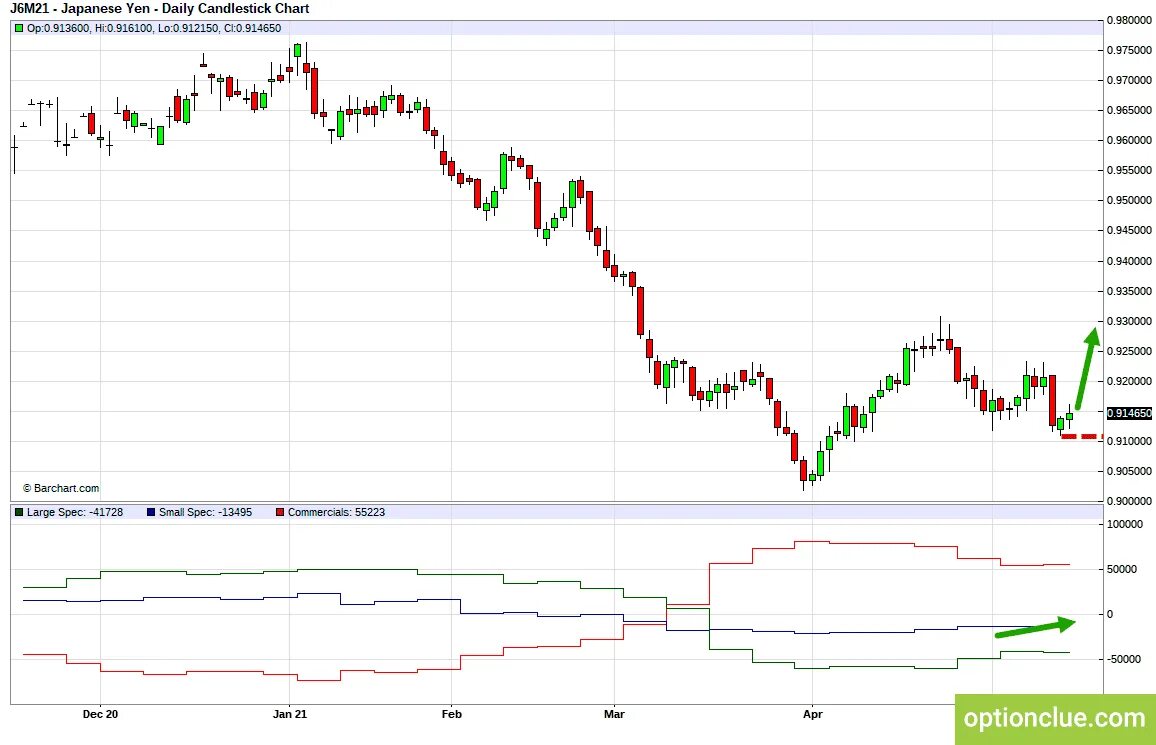Click the dark green Large Spec legend swatch
The image size is (1156, 745).
[x=19, y=512]
